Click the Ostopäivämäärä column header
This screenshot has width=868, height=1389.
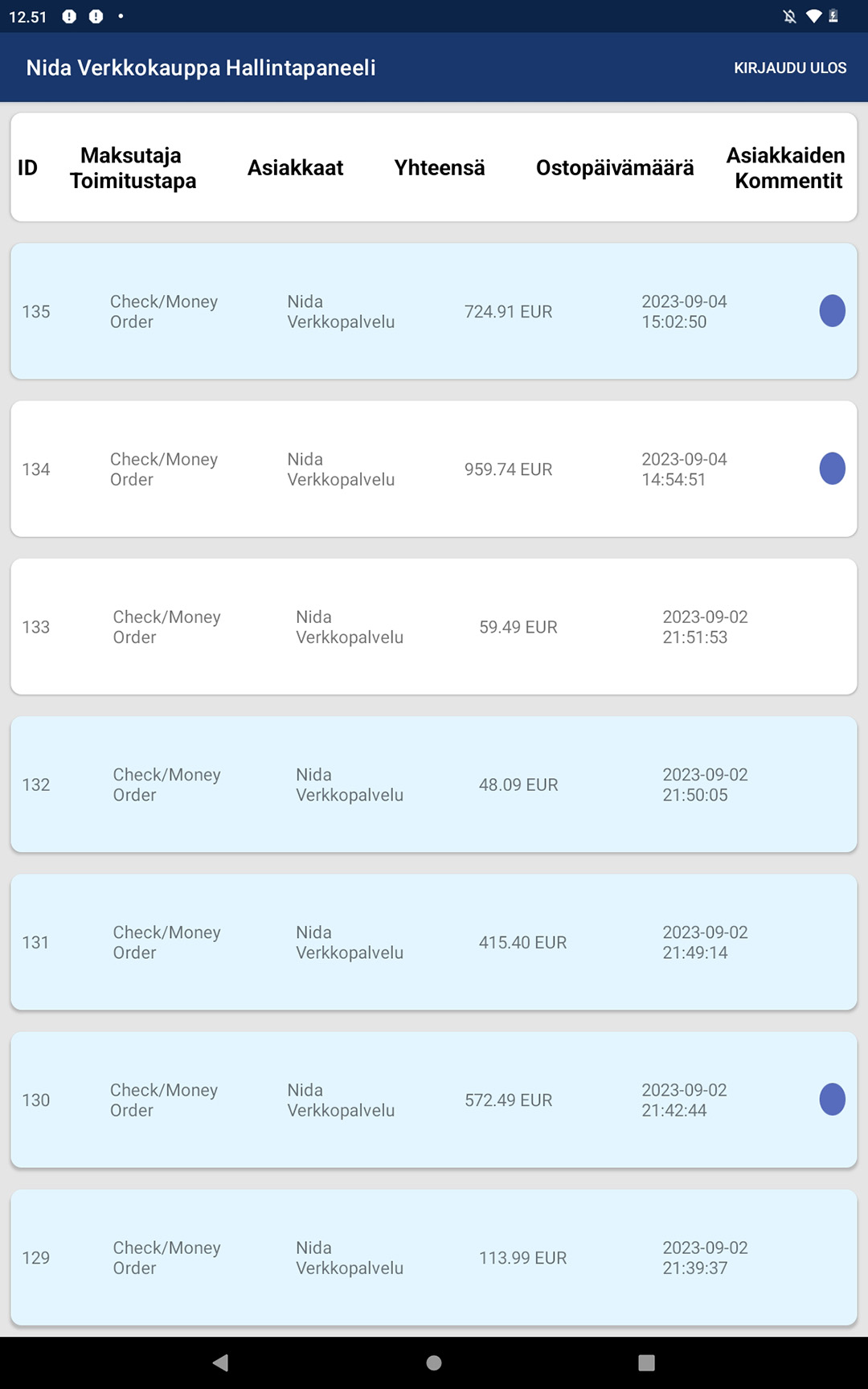click(x=615, y=168)
